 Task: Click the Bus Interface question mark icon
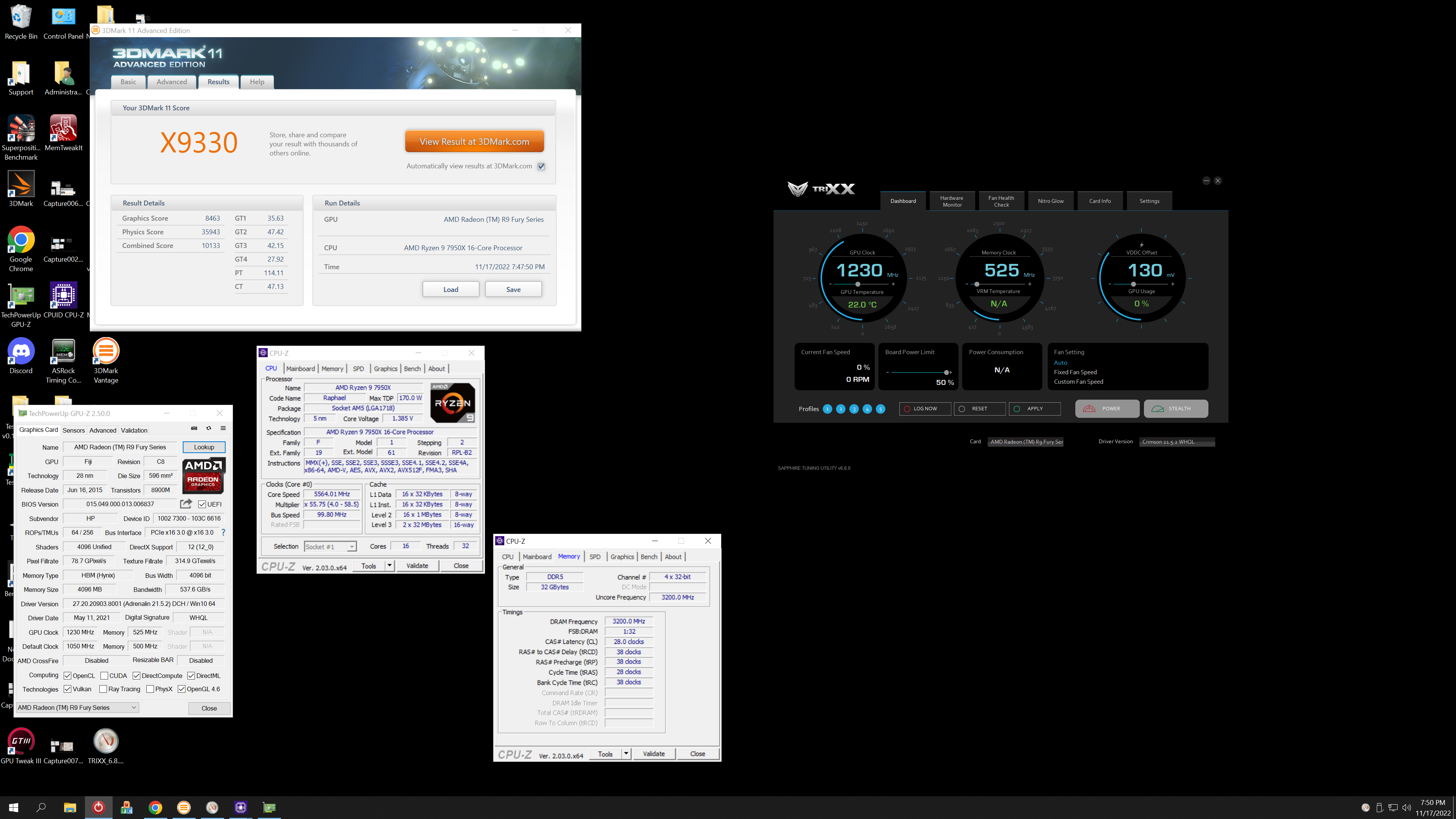[223, 532]
